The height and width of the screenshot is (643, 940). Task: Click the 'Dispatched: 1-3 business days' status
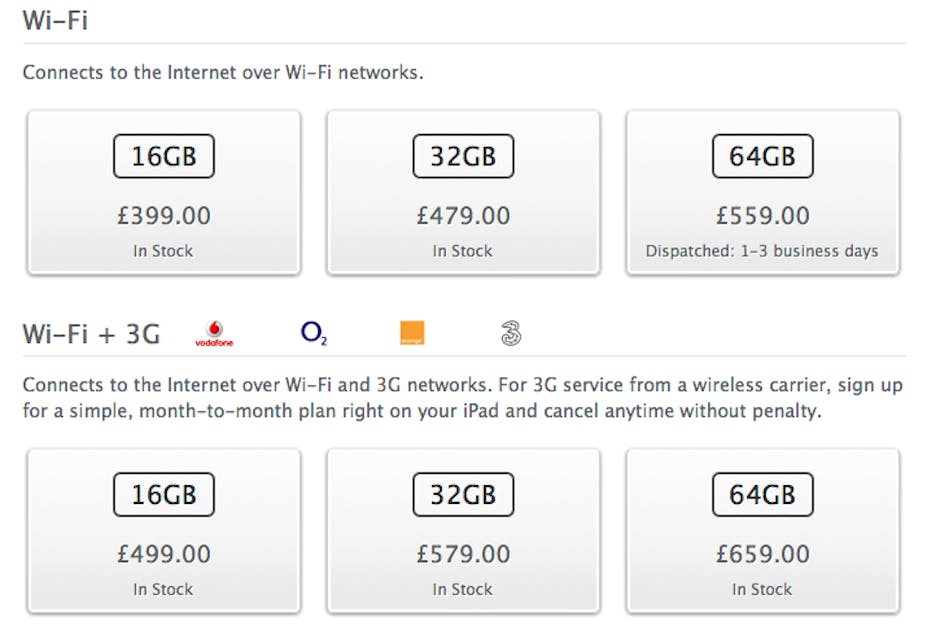pos(762,251)
